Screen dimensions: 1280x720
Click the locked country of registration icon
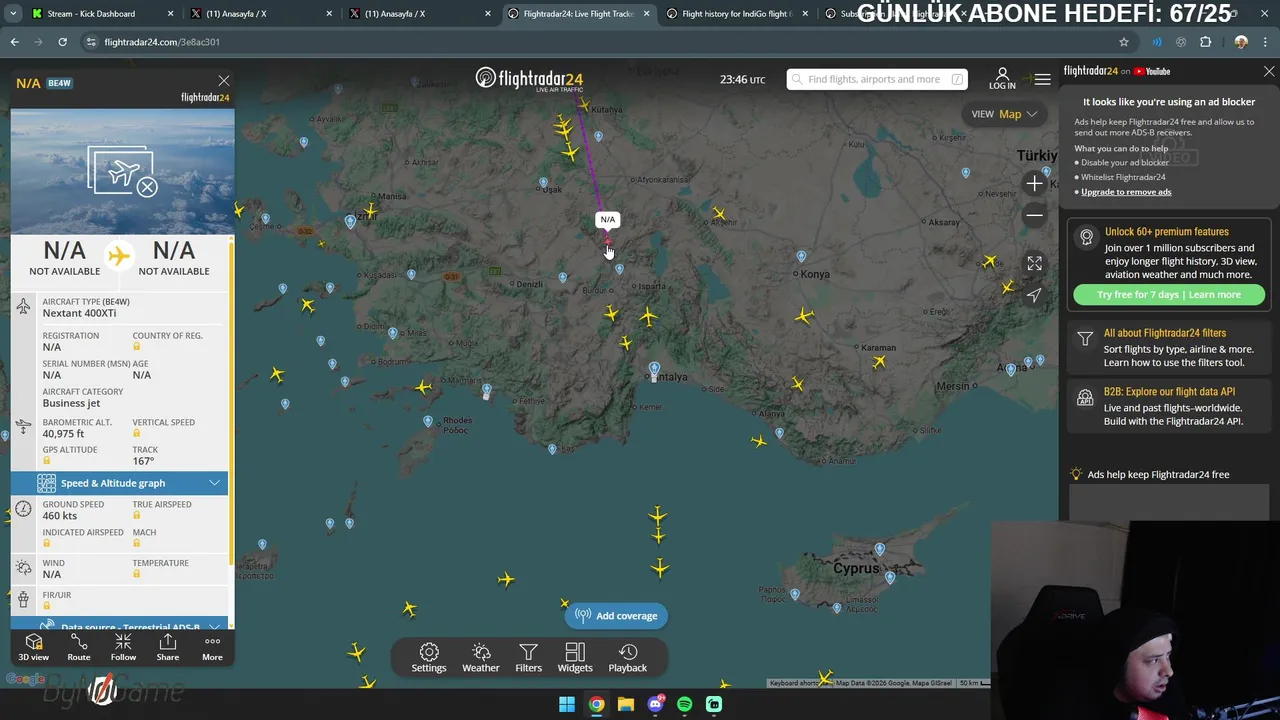(x=137, y=346)
